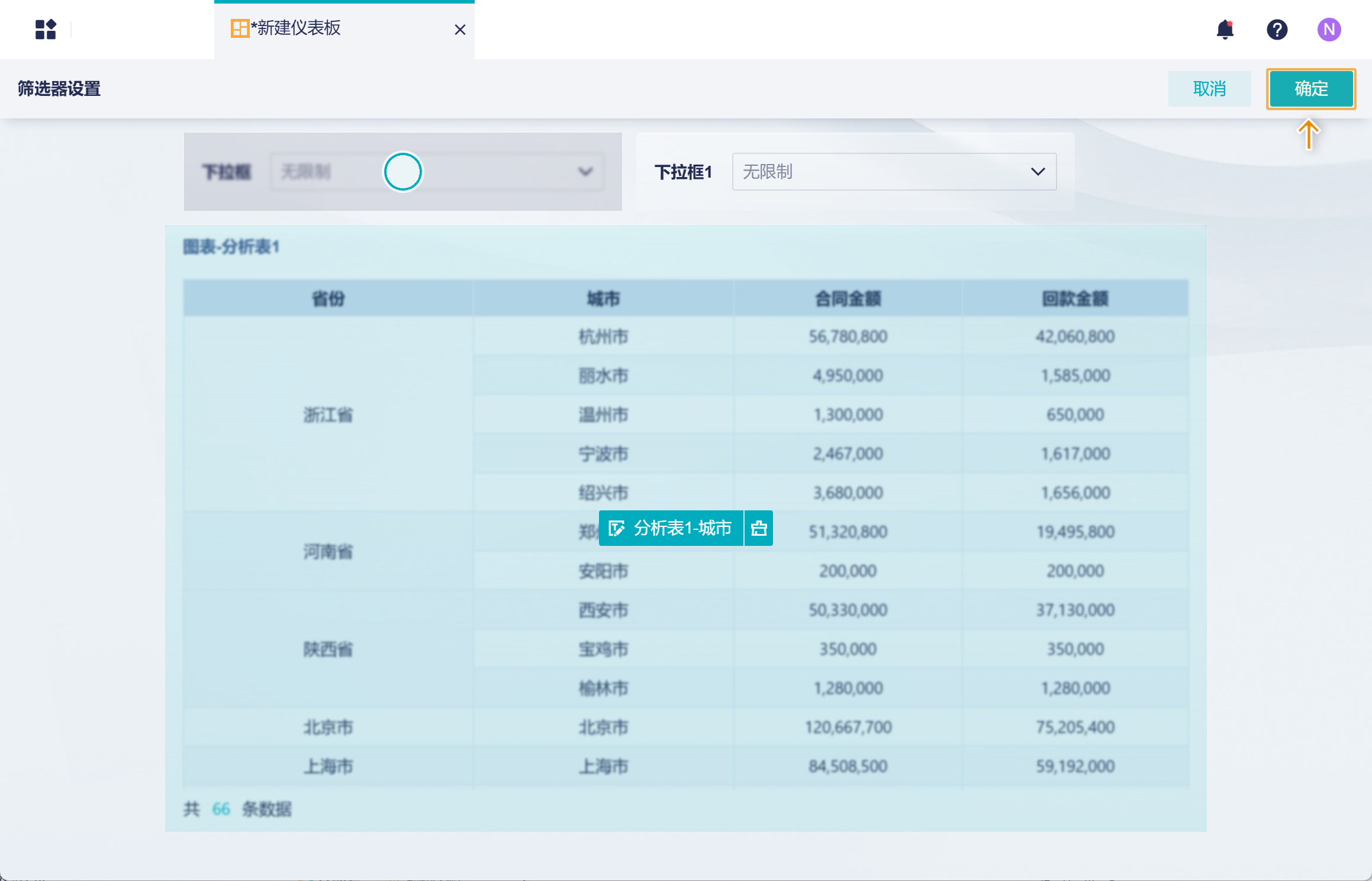
Task: Click the 河南省 province cell
Action: point(328,551)
